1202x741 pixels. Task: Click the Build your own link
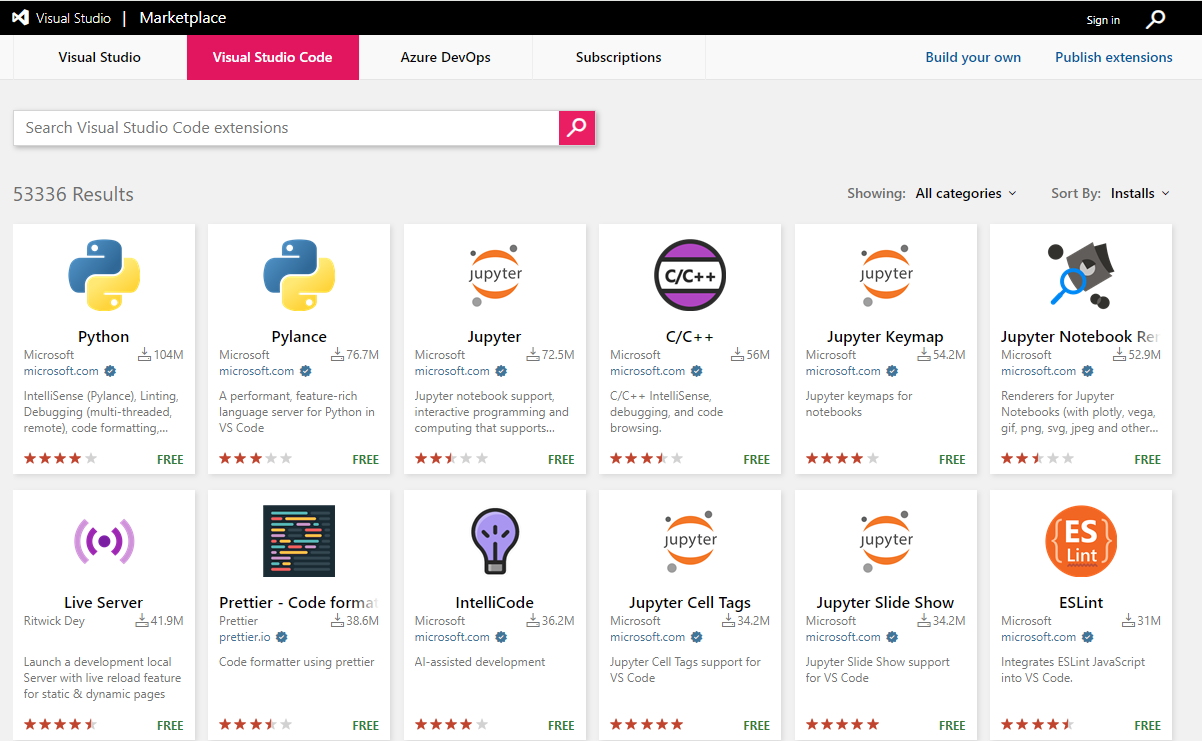(973, 58)
